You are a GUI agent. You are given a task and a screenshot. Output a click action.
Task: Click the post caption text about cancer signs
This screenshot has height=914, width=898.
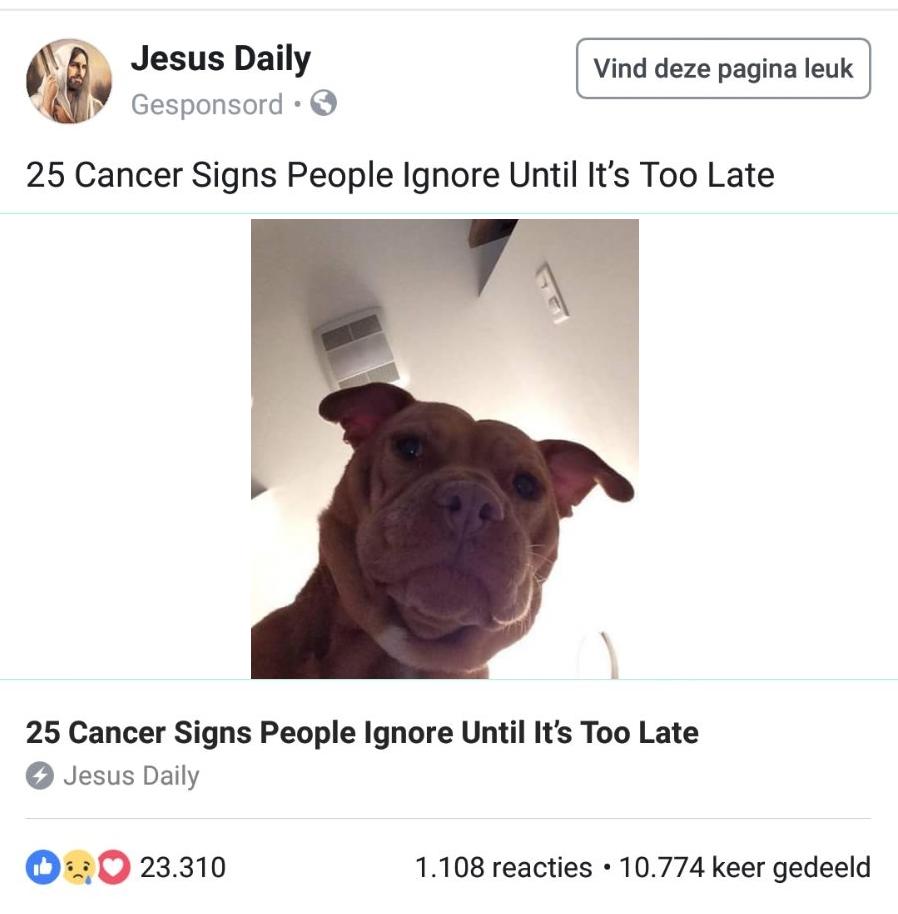pos(400,175)
